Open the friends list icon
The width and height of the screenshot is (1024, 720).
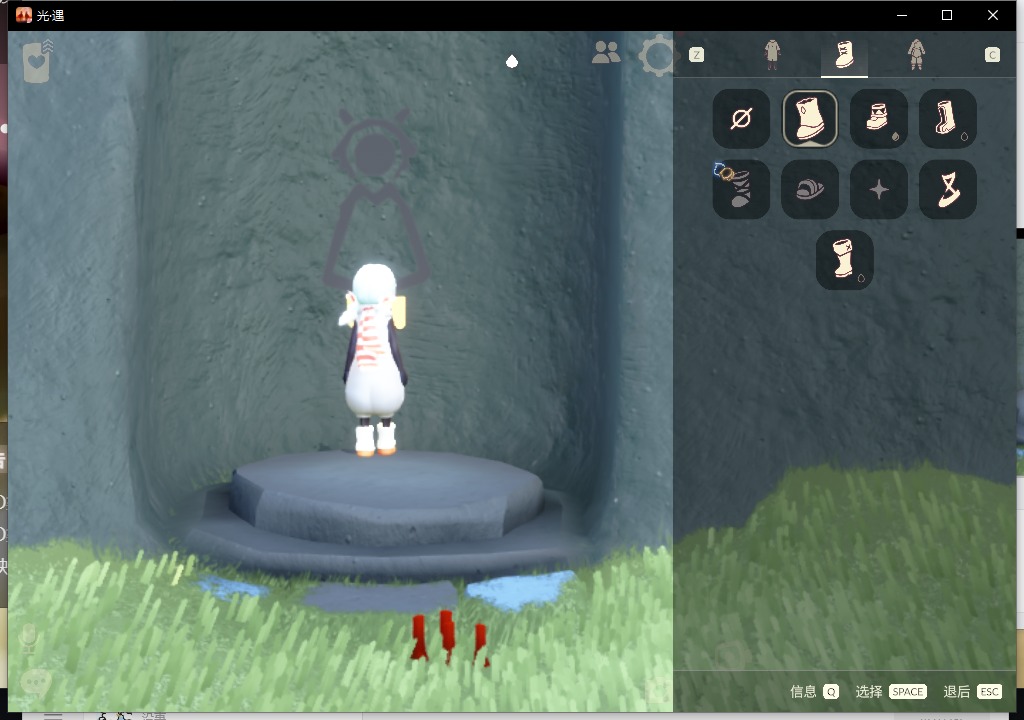(x=606, y=52)
